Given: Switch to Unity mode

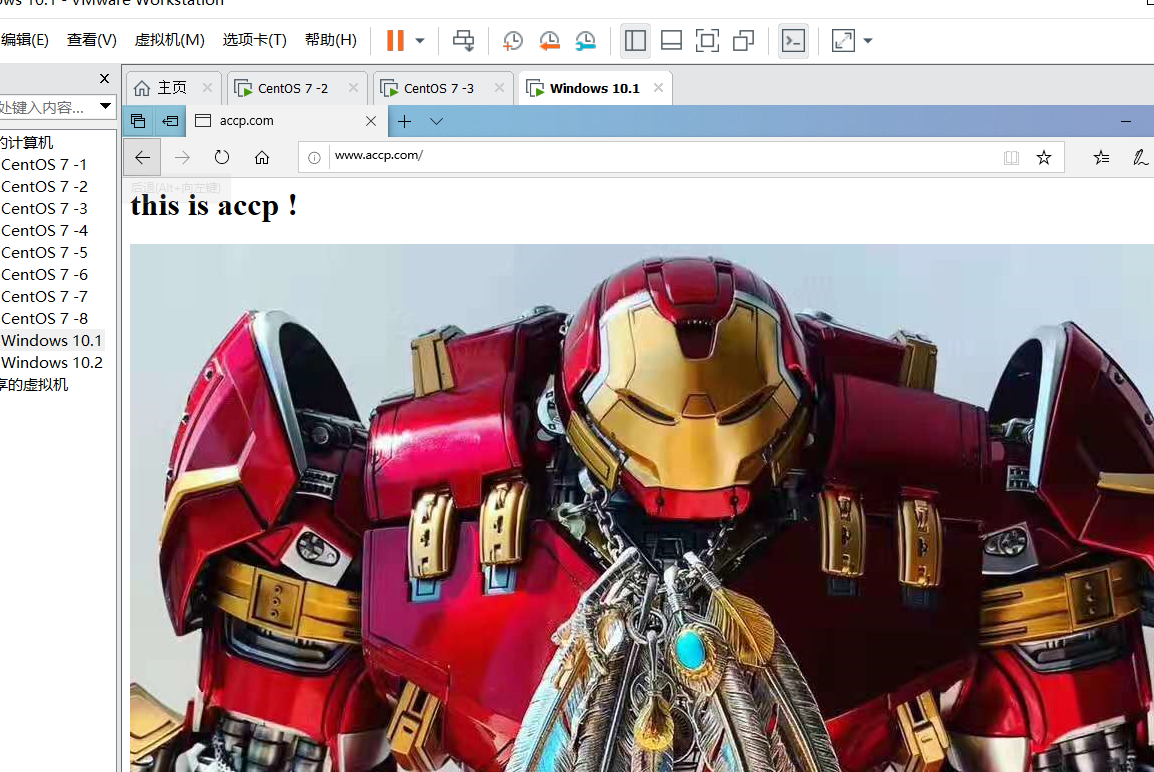Looking at the screenshot, I should coord(743,40).
